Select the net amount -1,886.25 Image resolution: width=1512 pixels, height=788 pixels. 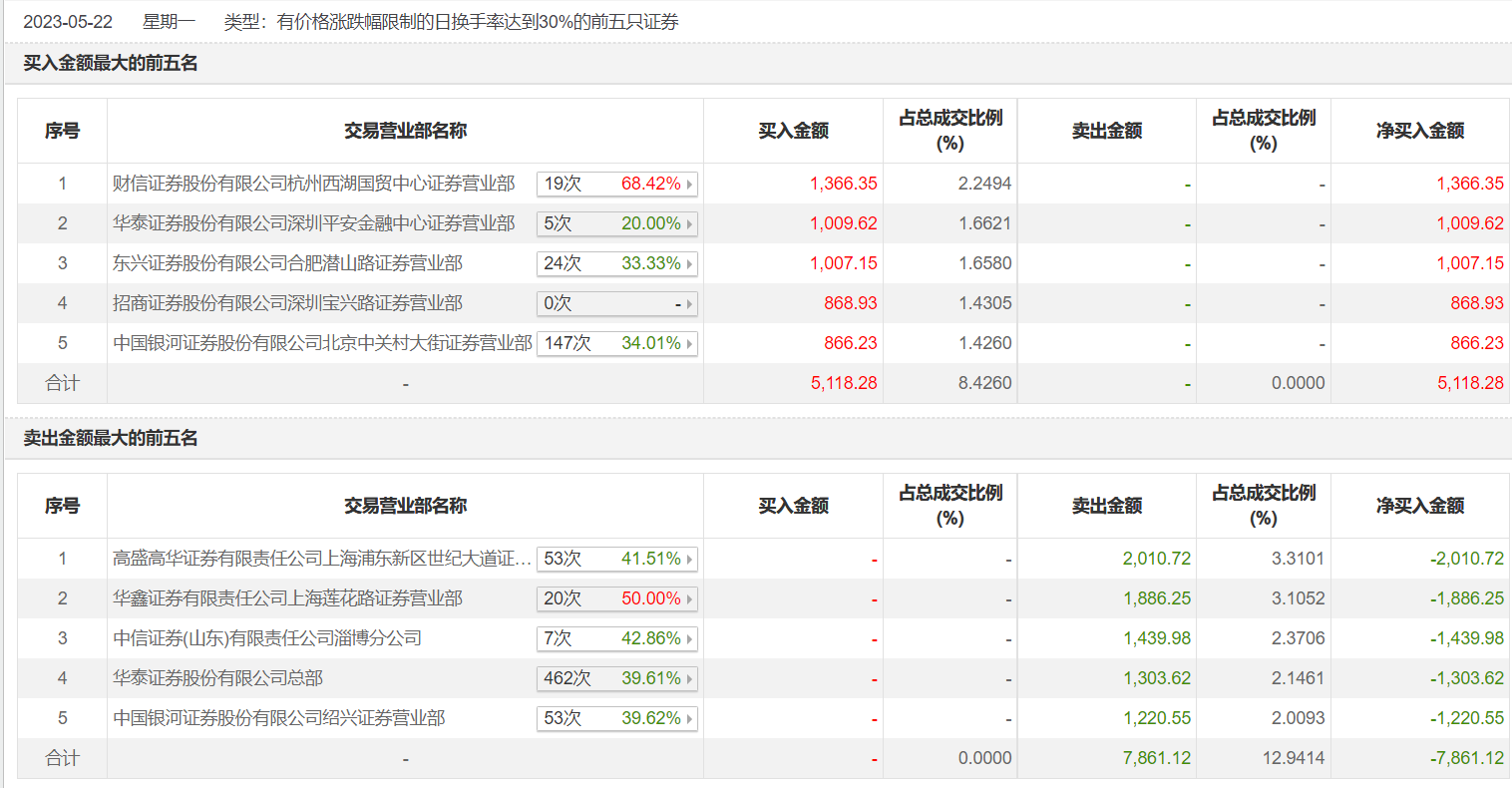1467,598
